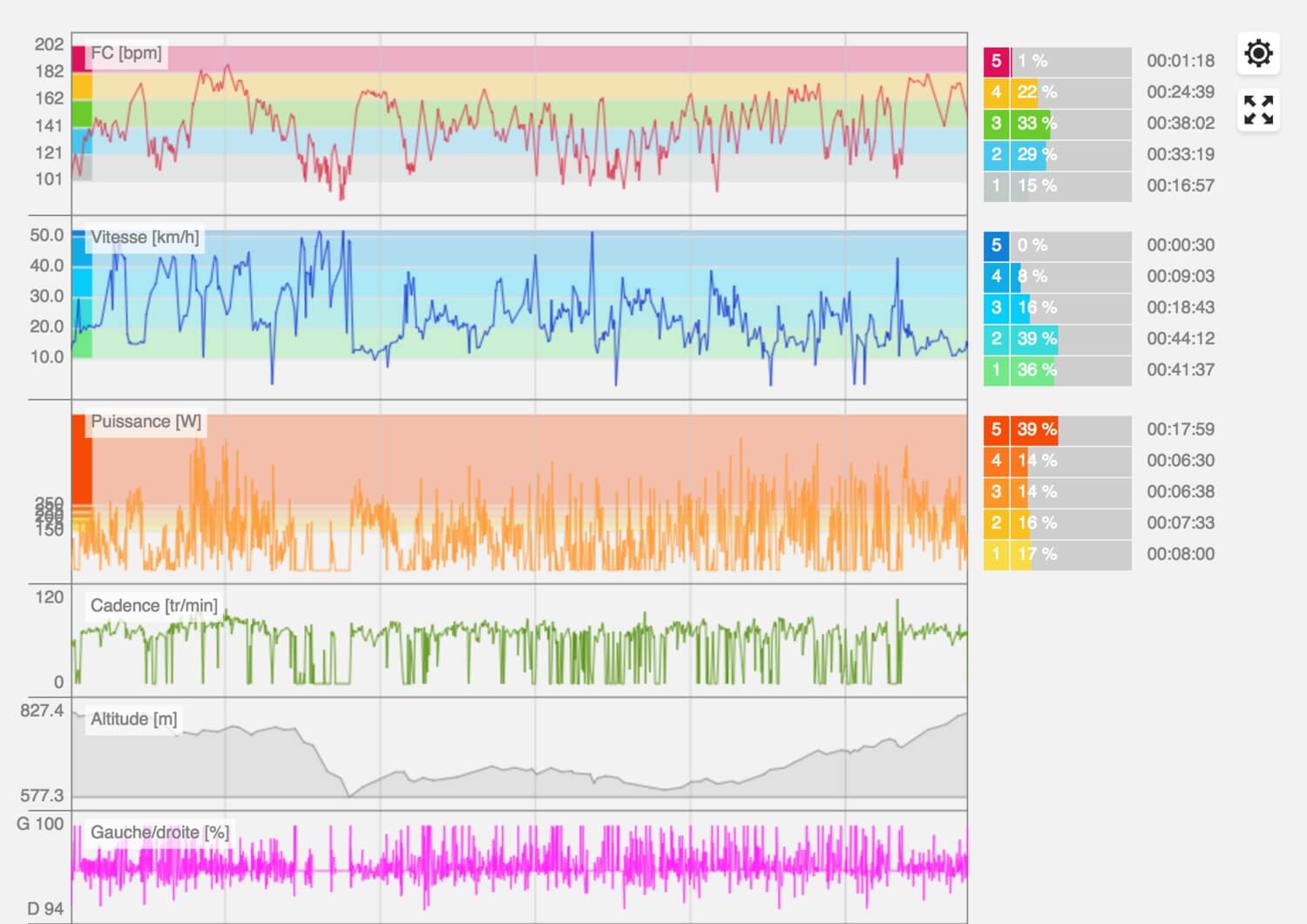The image size is (1307, 924).
Task: Click the 39 % speed zone 2 bar
Action: pos(1071,339)
